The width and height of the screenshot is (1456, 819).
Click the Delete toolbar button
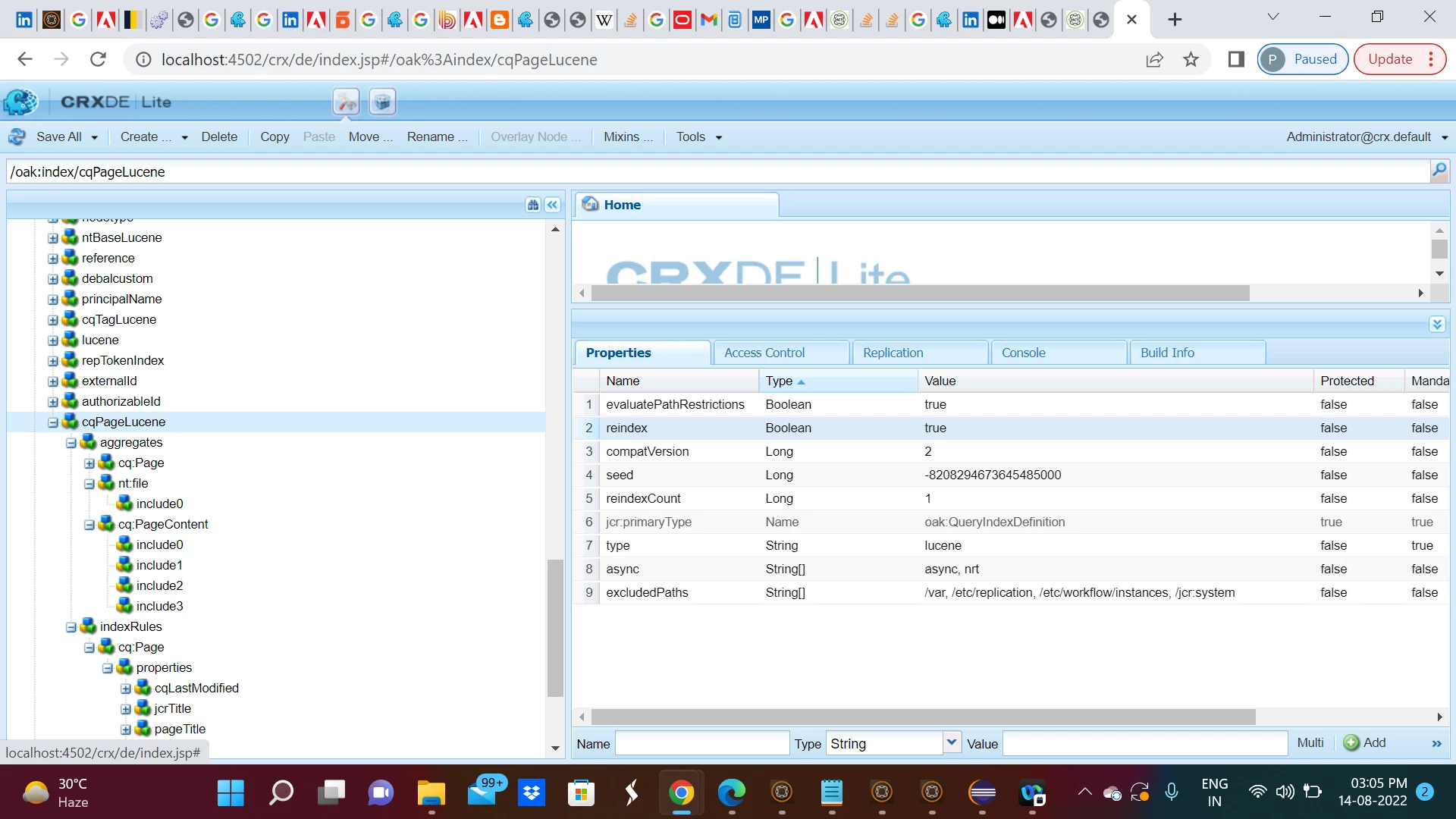click(x=219, y=137)
